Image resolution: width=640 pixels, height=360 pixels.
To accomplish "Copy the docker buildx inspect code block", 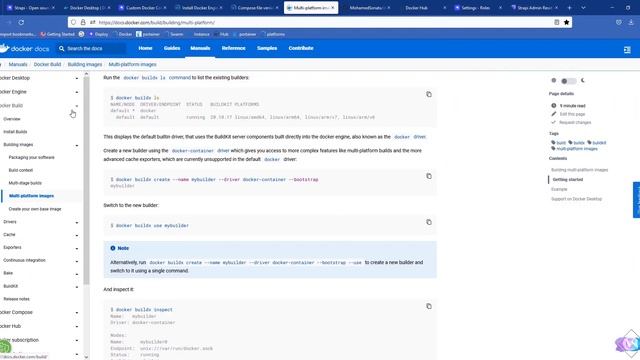I will pos(429,306).
